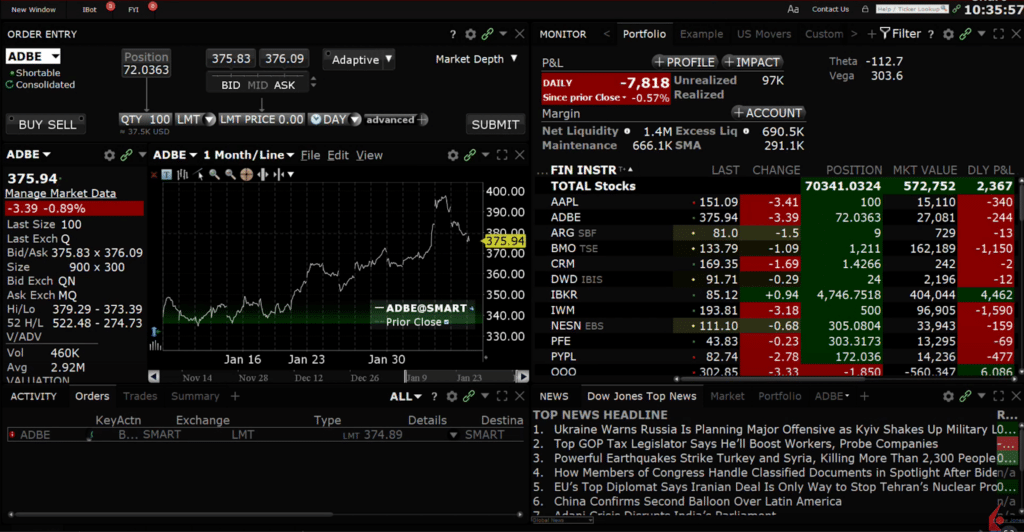Remove chart item with red X icon

154,175
